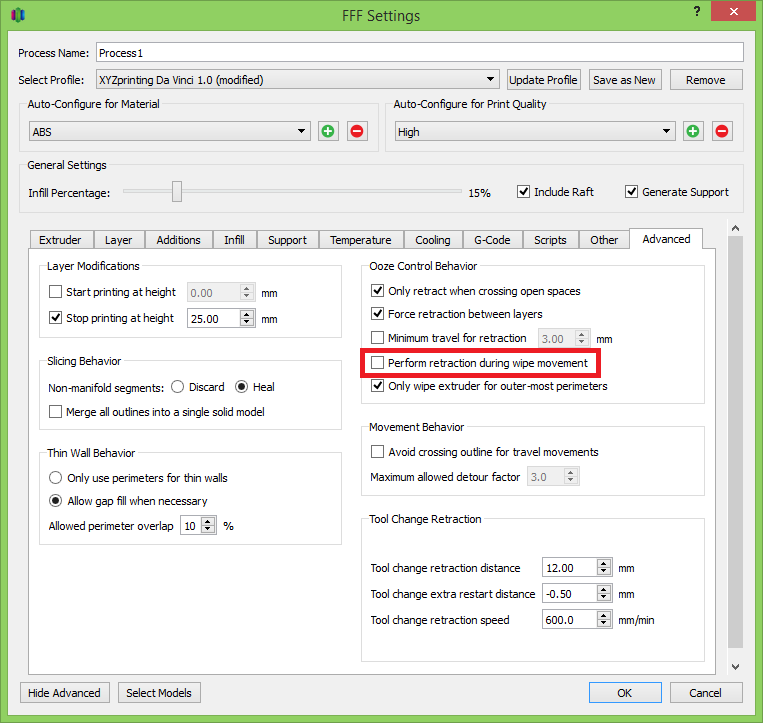Go to the Temperature tab
This screenshot has width=763, height=723.
click(x=361, y=240)
